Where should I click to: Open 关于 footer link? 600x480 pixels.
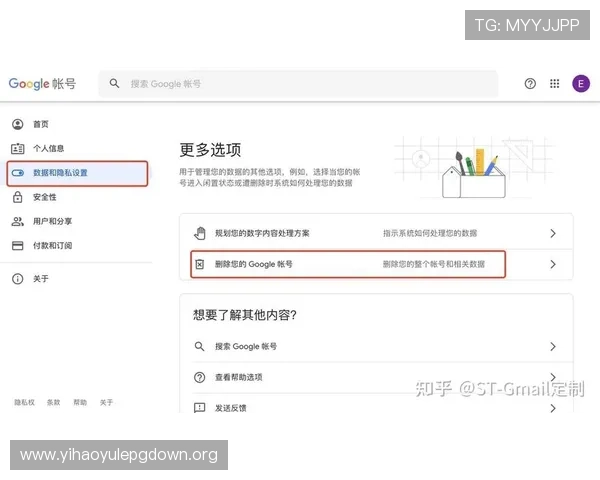click(x=106, y=402)
